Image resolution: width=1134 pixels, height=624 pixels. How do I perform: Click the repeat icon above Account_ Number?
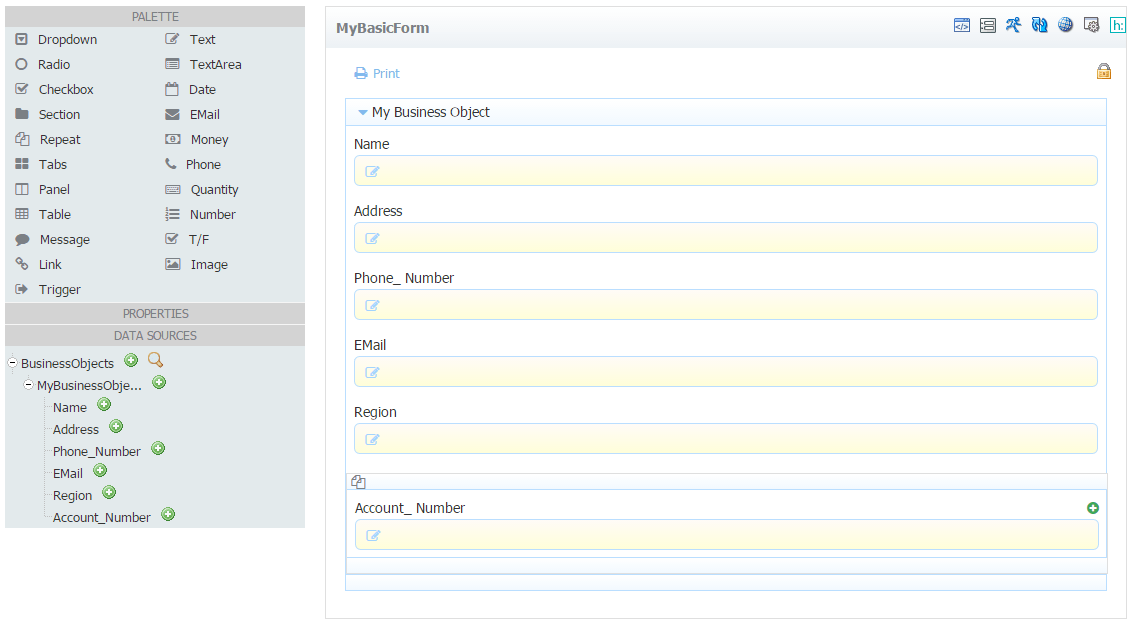pyautogui.click(x=358, y=482)
